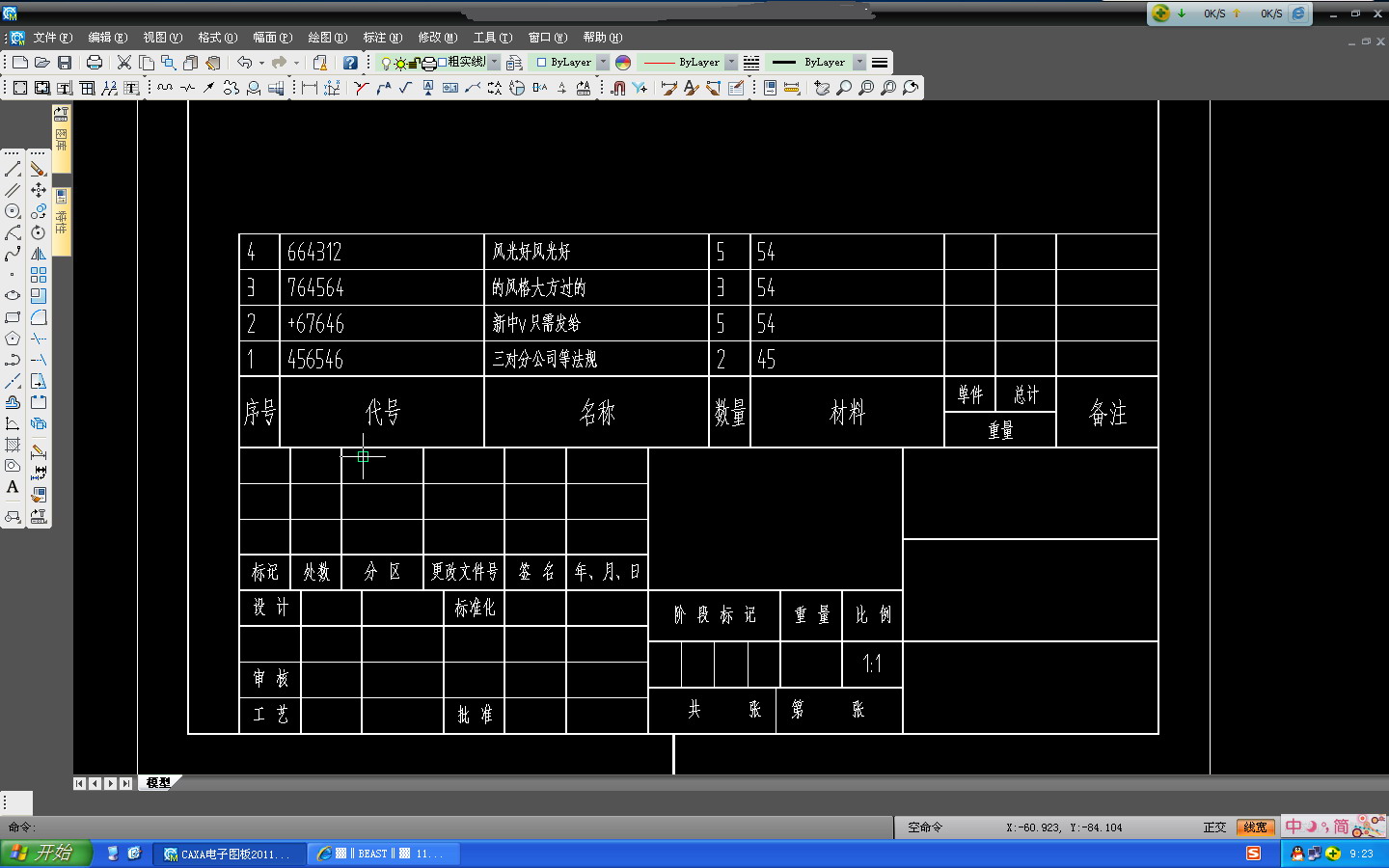Open the 文件 (File) menu

pyautogui.click(x=52, y=38)
